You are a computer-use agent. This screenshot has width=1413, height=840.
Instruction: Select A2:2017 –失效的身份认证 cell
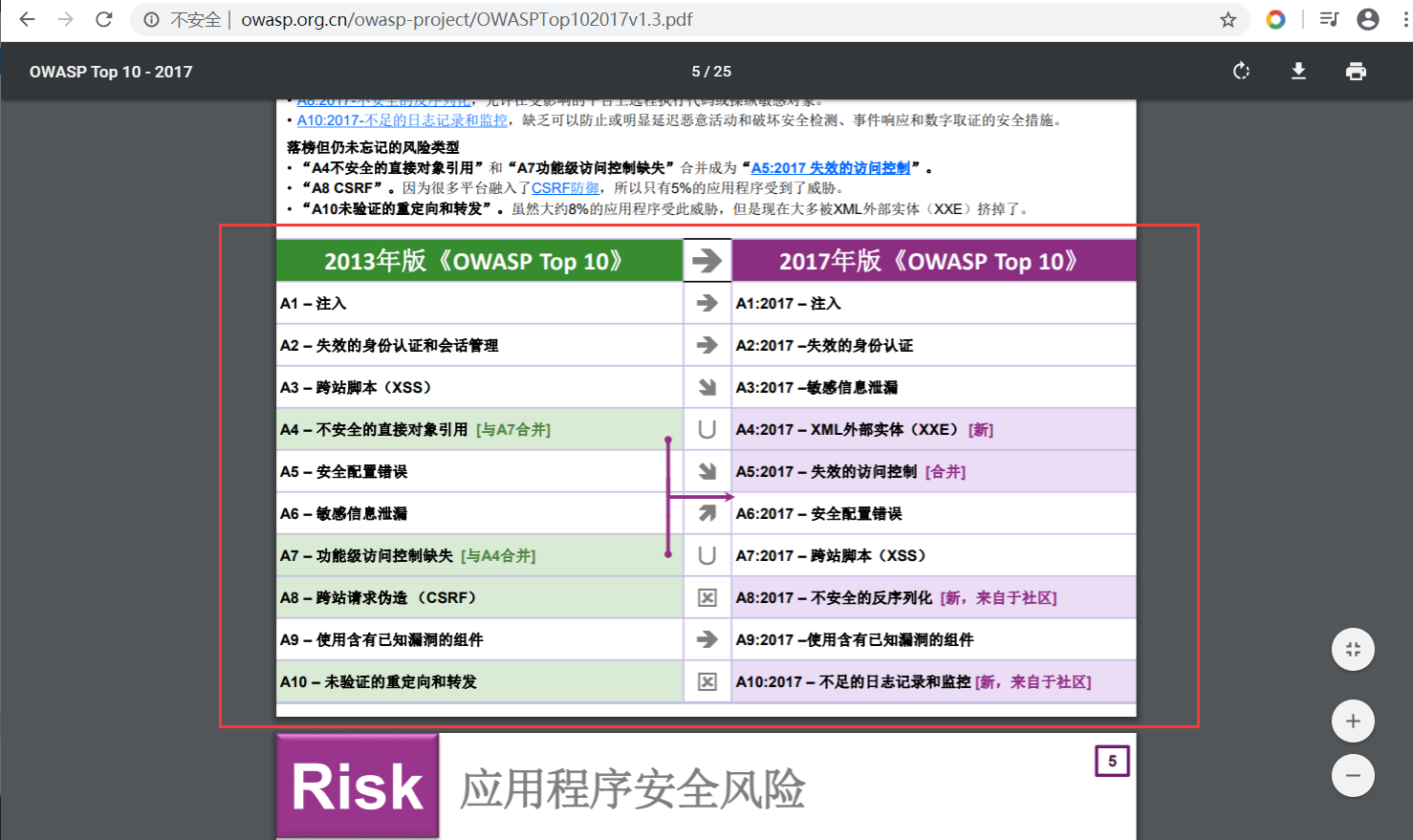(934, 345)
